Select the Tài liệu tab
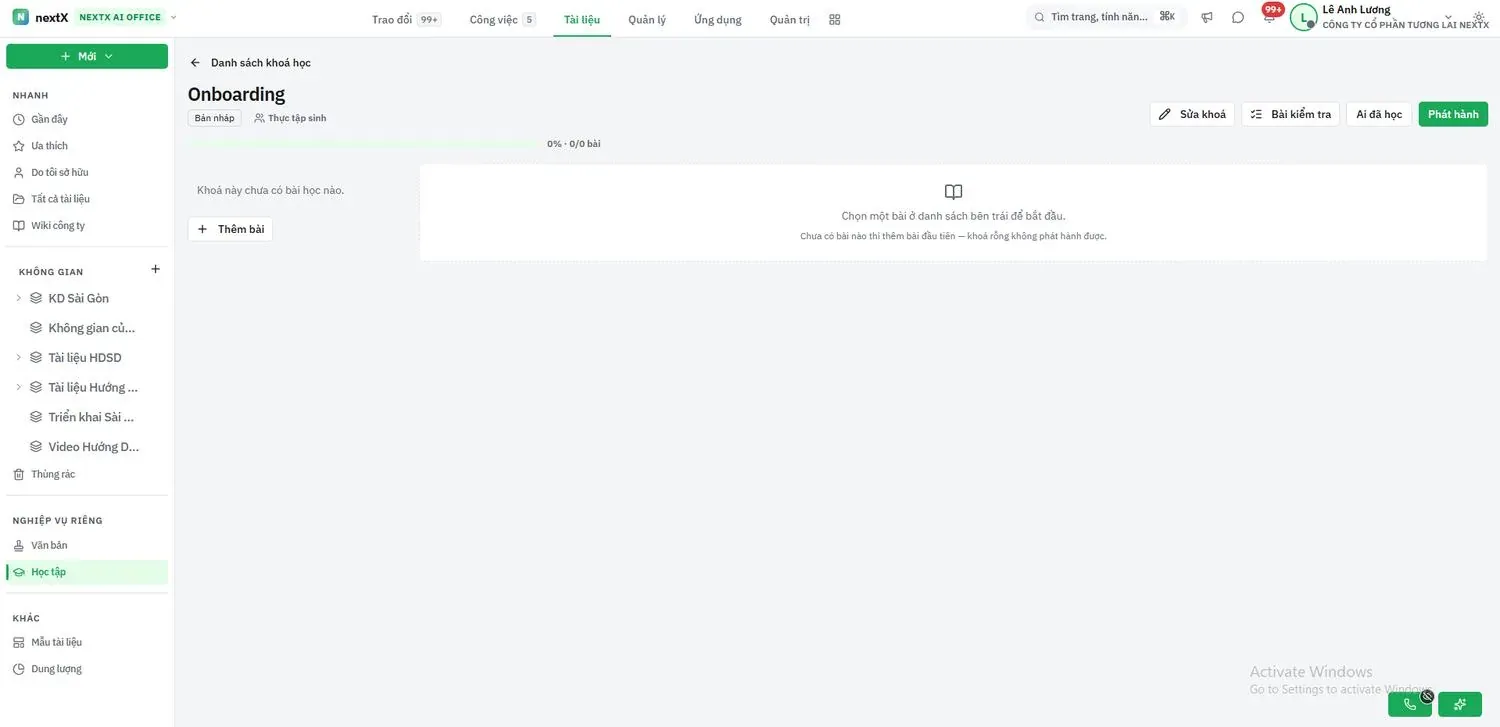 coord(582,19)
